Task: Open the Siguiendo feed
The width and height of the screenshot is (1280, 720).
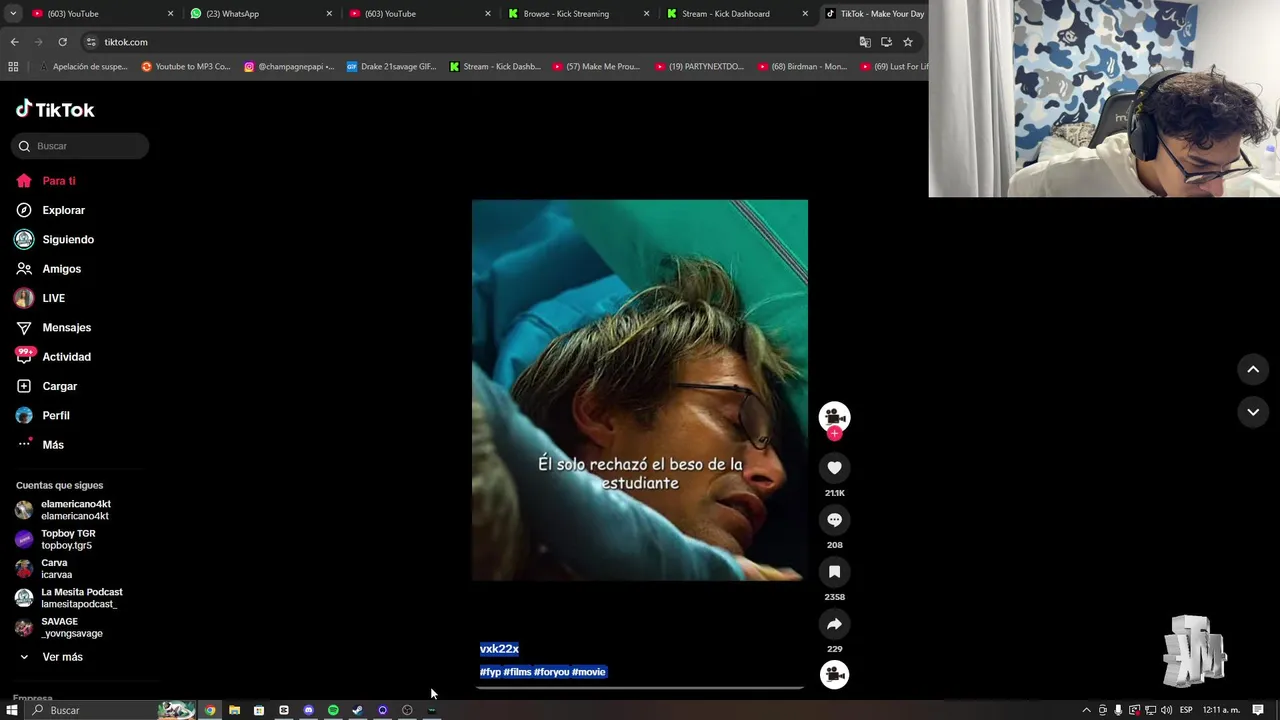Action: [x=68, y=239]
